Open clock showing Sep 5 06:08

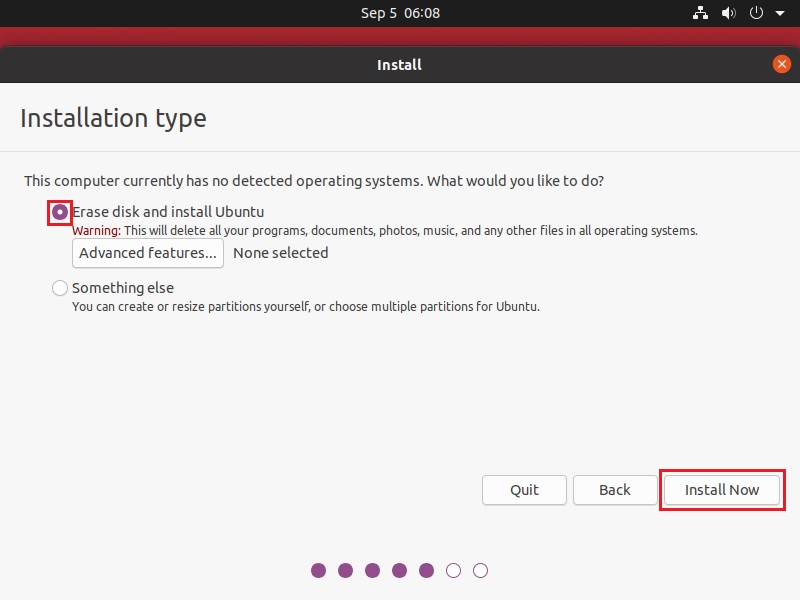click(400, 13)
